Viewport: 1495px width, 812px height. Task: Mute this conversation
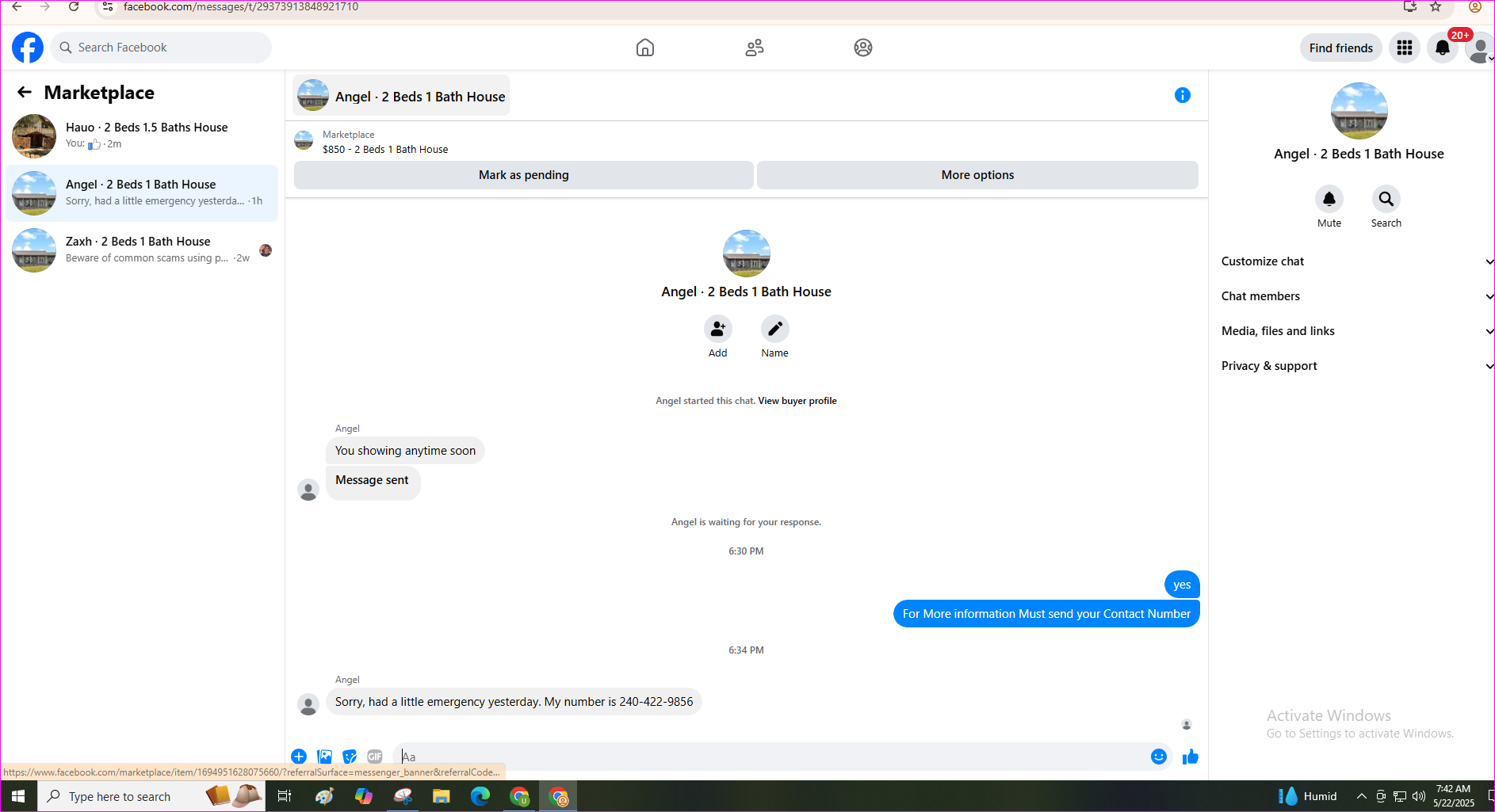click(x=1329, y=199)
